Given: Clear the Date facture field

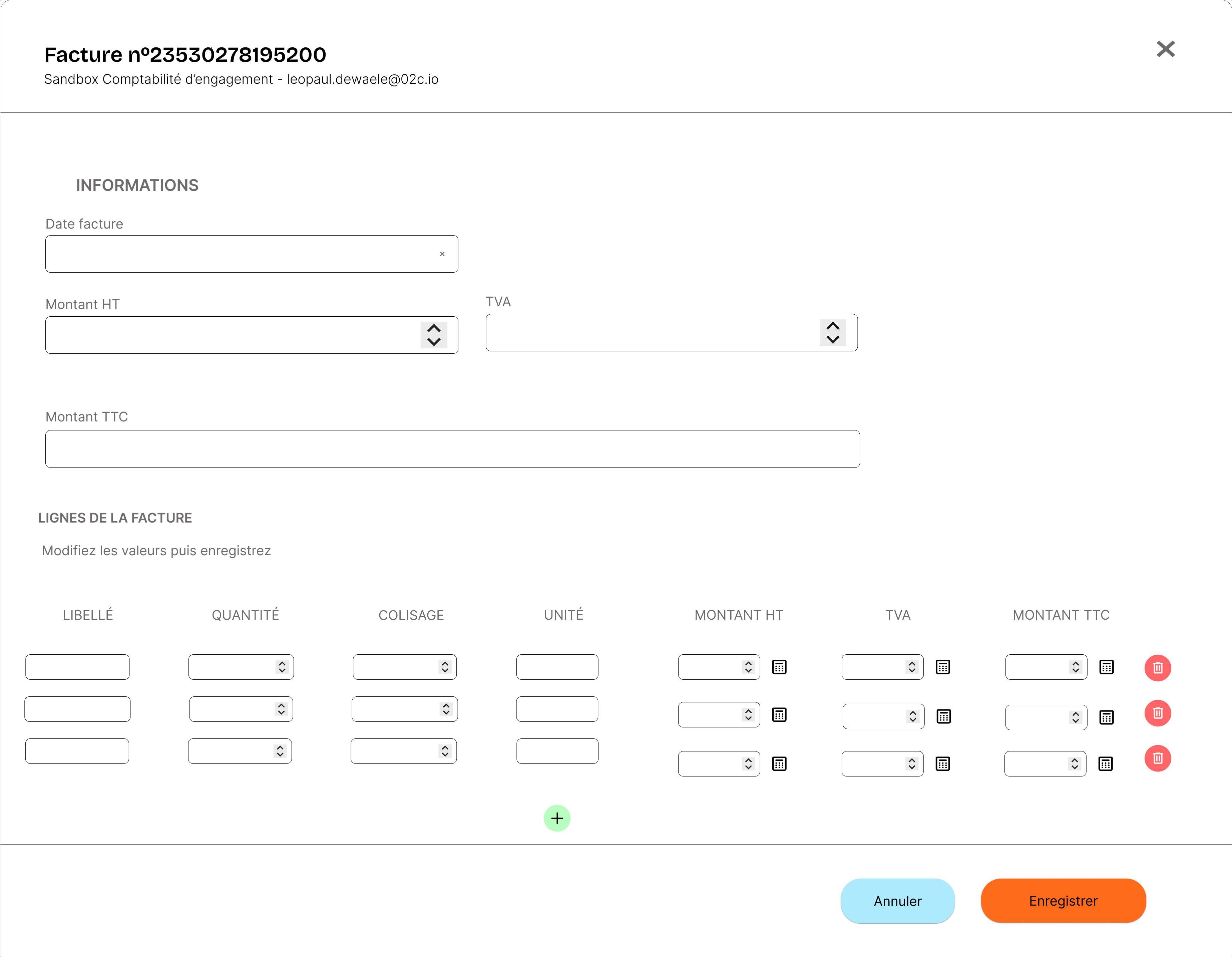Looking at the screenshot, I should click(x=442, y=254).
